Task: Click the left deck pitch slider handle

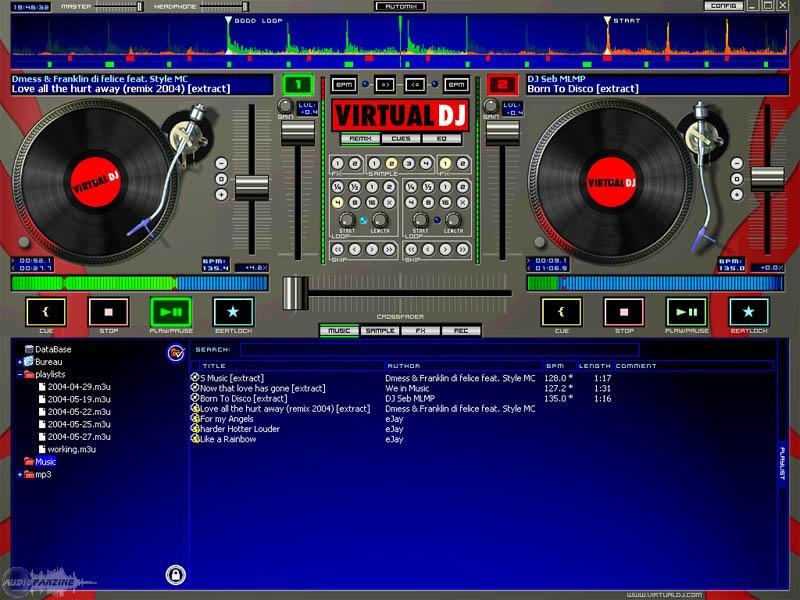Action: (x=252, y=187)
